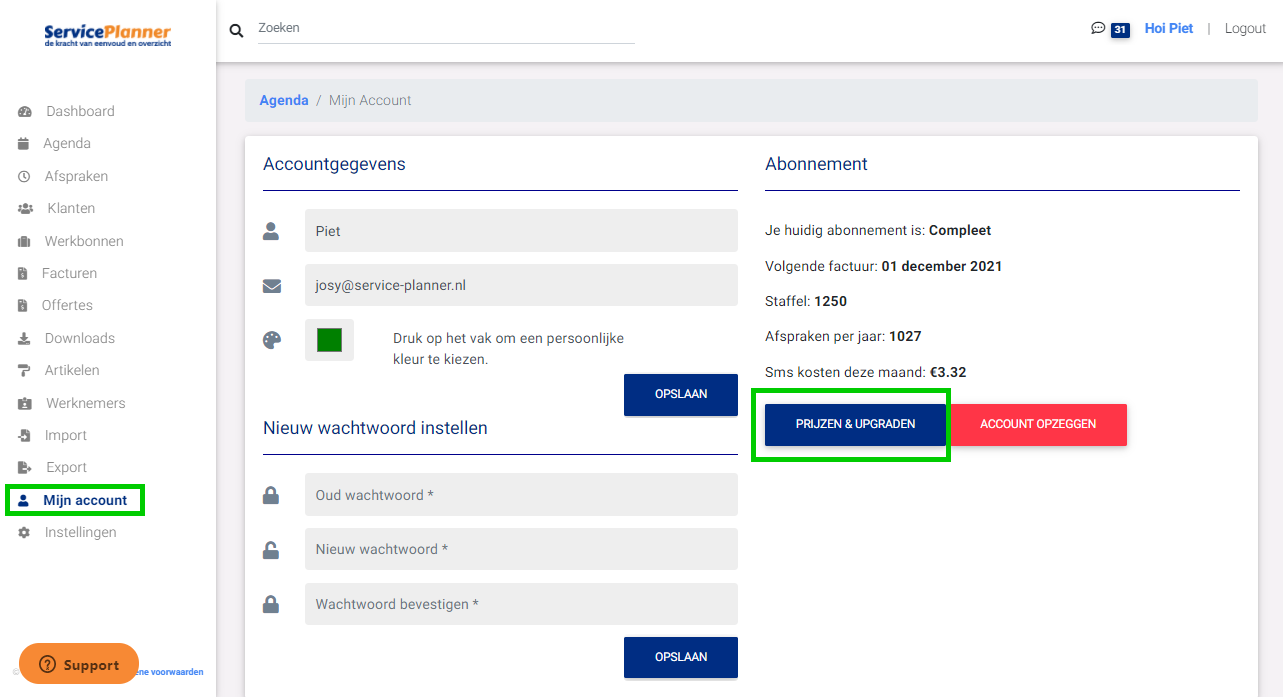Click the Afspraken clock icon in sidebar

[x=24, y=177]
